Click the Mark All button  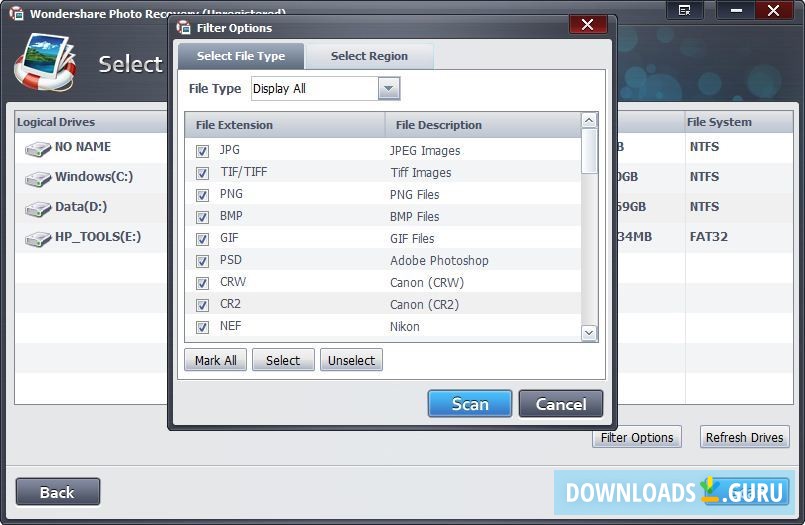click(216, 360)
